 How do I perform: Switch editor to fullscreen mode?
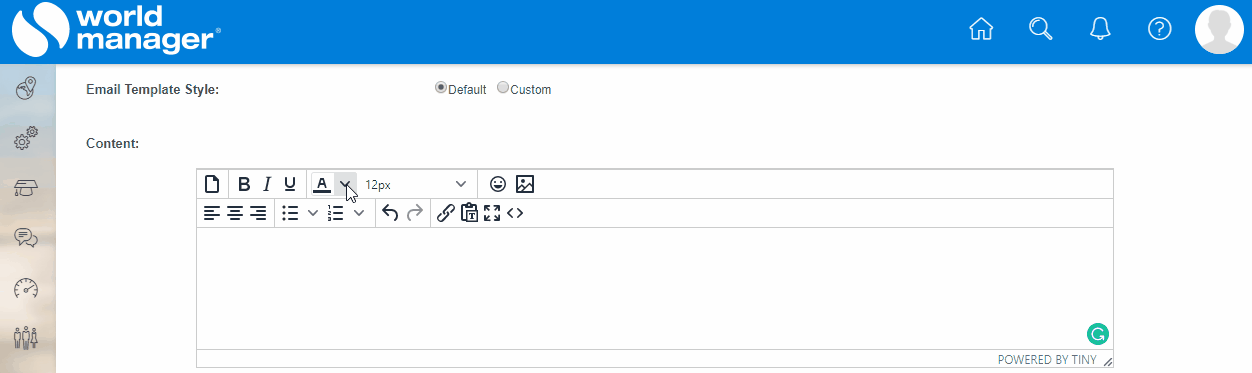point(492,213)
